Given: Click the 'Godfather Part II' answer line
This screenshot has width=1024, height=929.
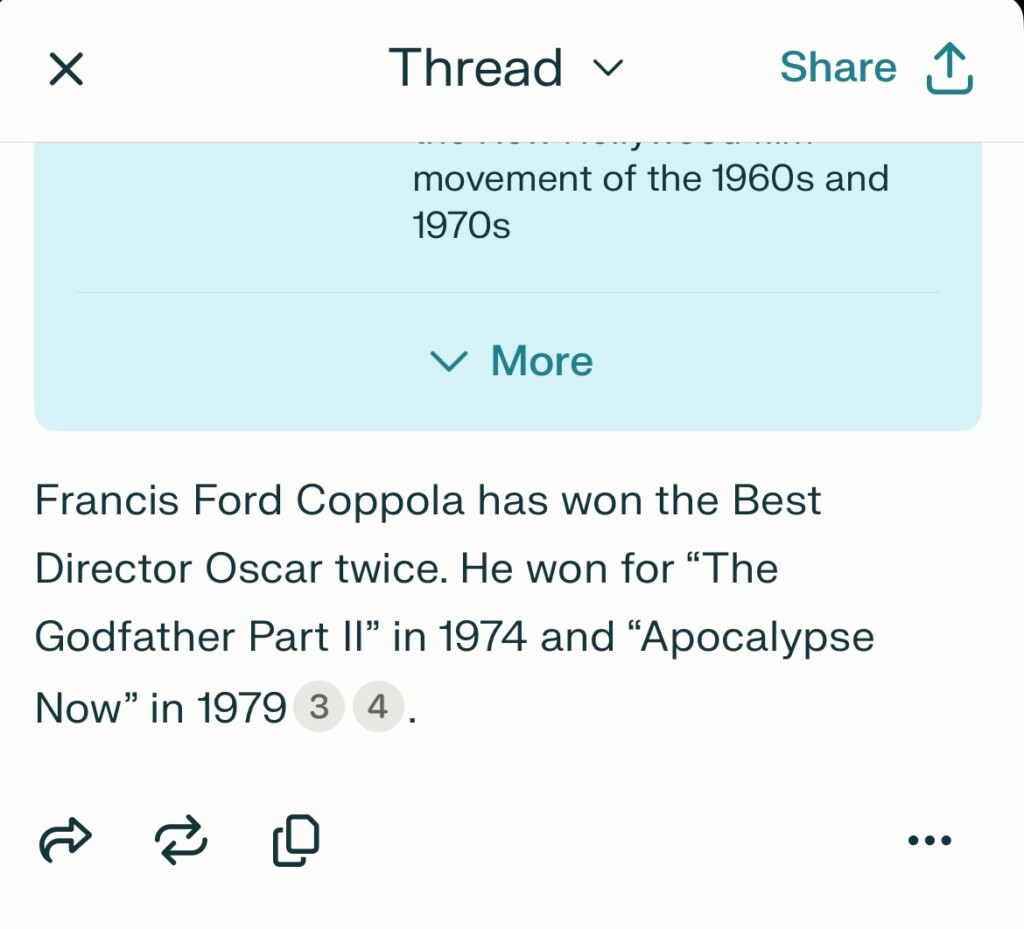Looking at the screenshot, I should [x=454, y=637].
